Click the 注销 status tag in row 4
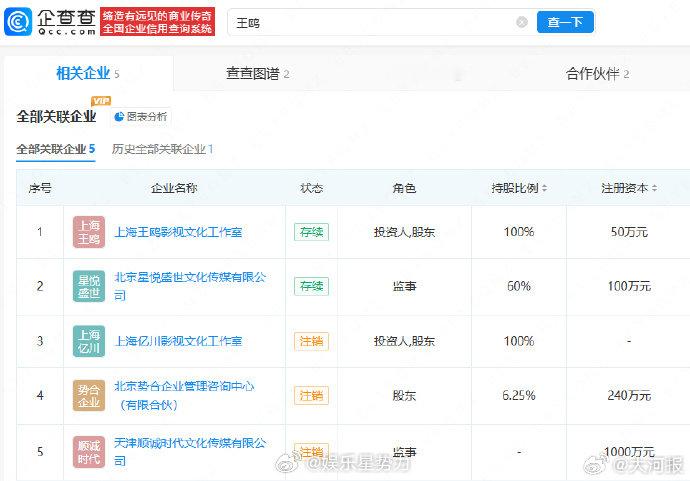 click(x=311, y=395)
